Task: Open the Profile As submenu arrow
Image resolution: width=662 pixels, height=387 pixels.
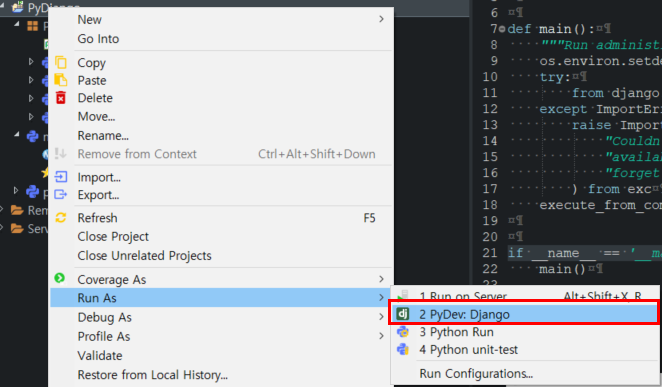Action: 381,336
